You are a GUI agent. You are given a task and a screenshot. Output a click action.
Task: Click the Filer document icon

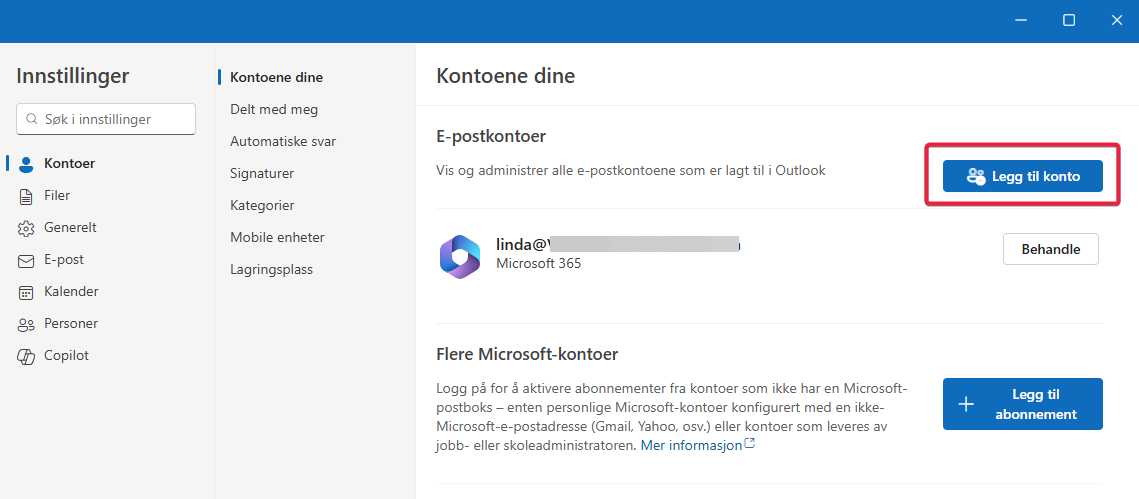pyautogui.click(x=26, y=196)
